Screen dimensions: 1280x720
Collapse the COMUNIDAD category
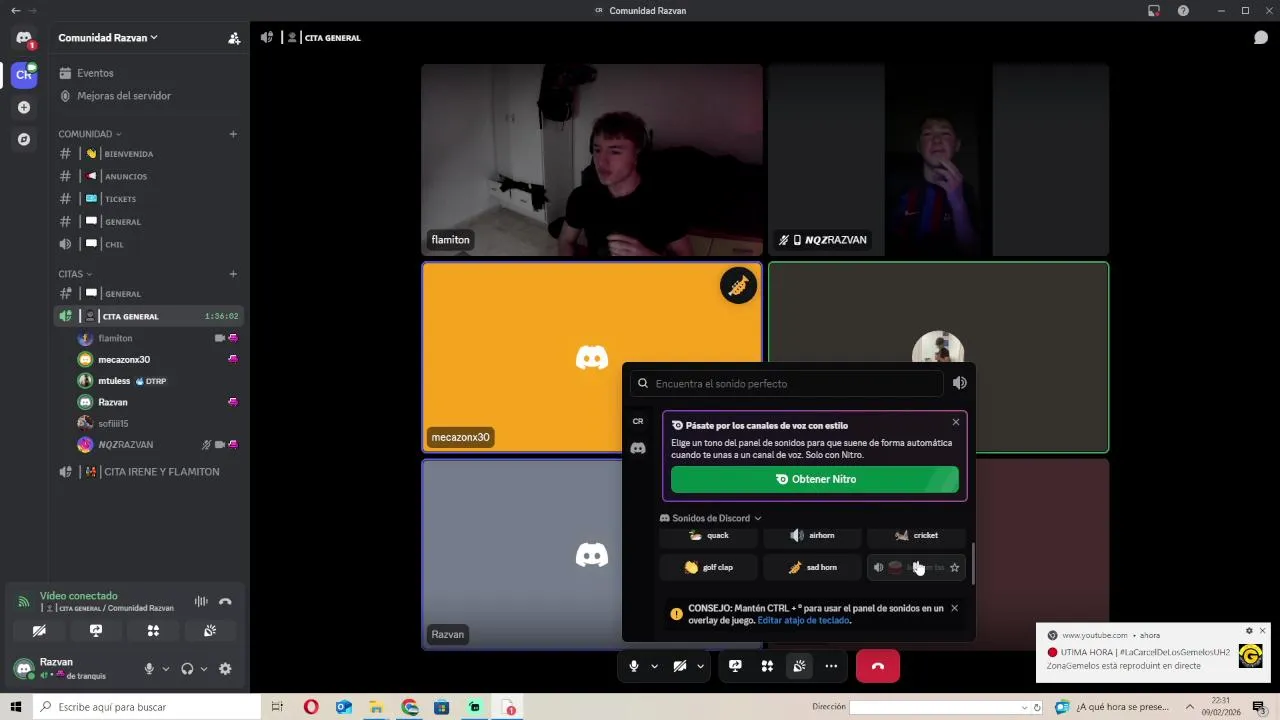pyautogui.click(x=89, y=134)
